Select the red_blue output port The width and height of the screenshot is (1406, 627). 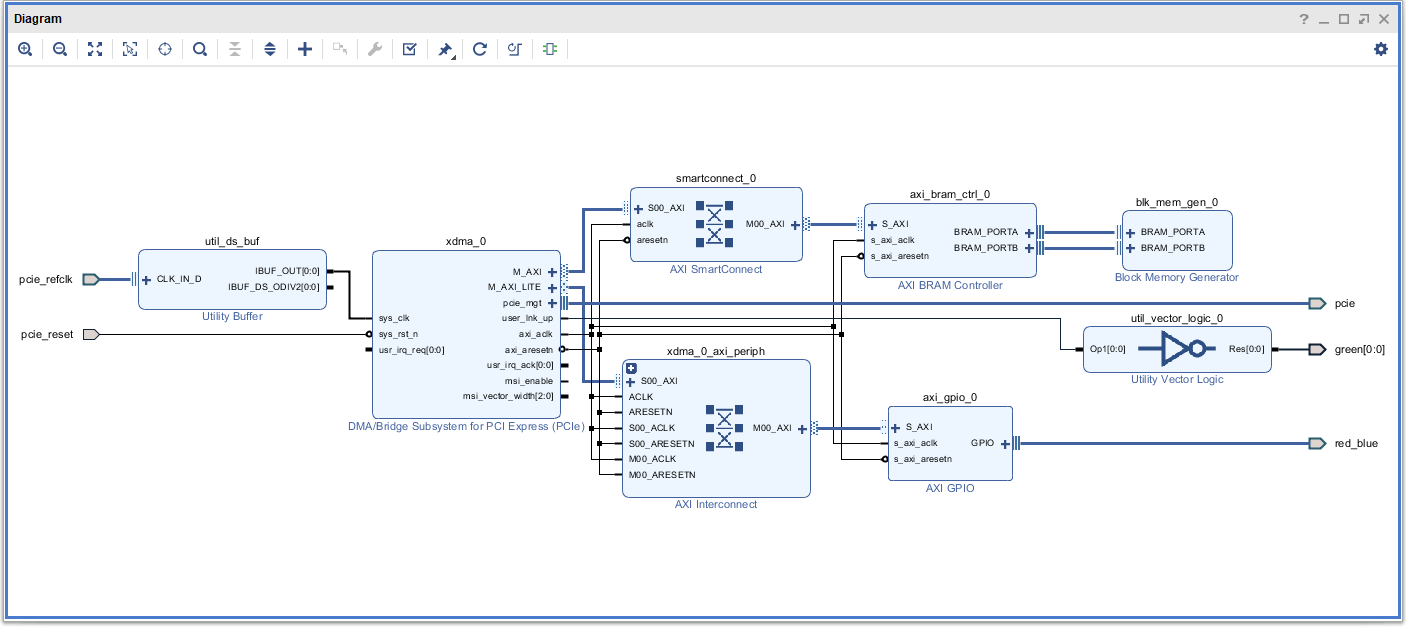click(1316, 444)
